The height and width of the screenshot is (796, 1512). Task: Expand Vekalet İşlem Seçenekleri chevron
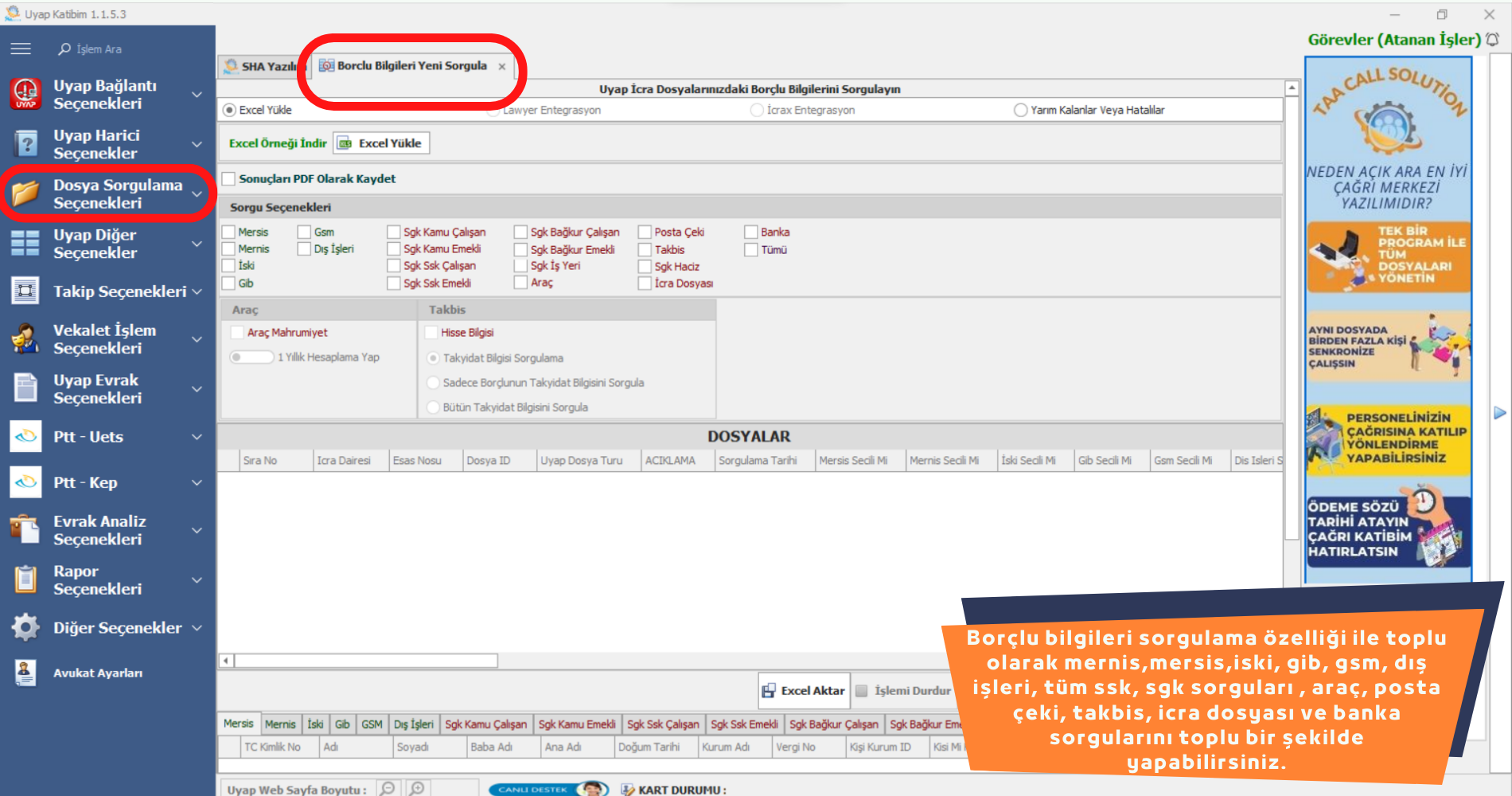point(197,339)
